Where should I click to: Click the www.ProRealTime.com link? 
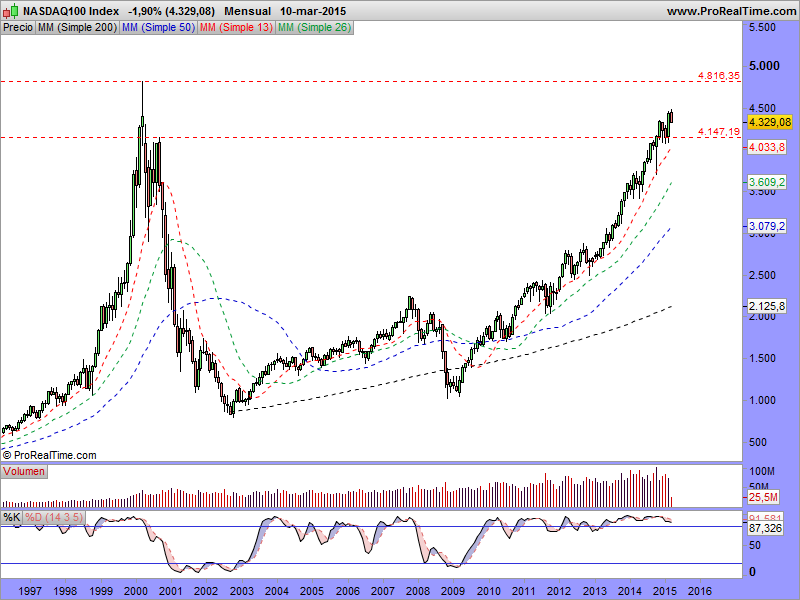(731, 11)
